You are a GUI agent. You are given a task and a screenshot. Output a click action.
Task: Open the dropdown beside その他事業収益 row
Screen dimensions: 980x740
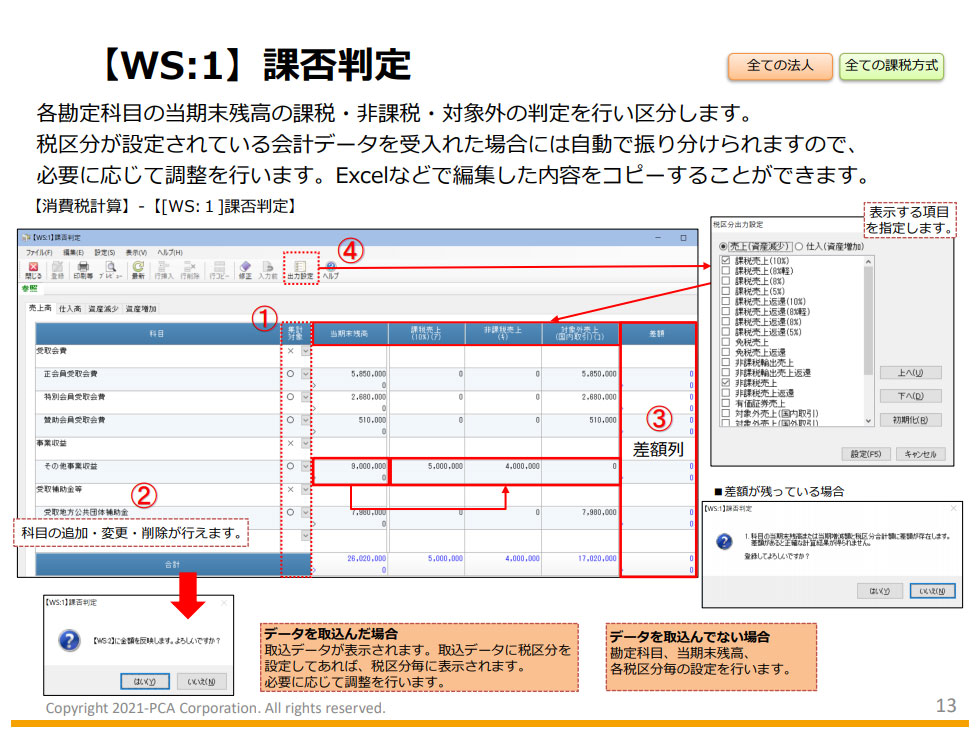305,465
